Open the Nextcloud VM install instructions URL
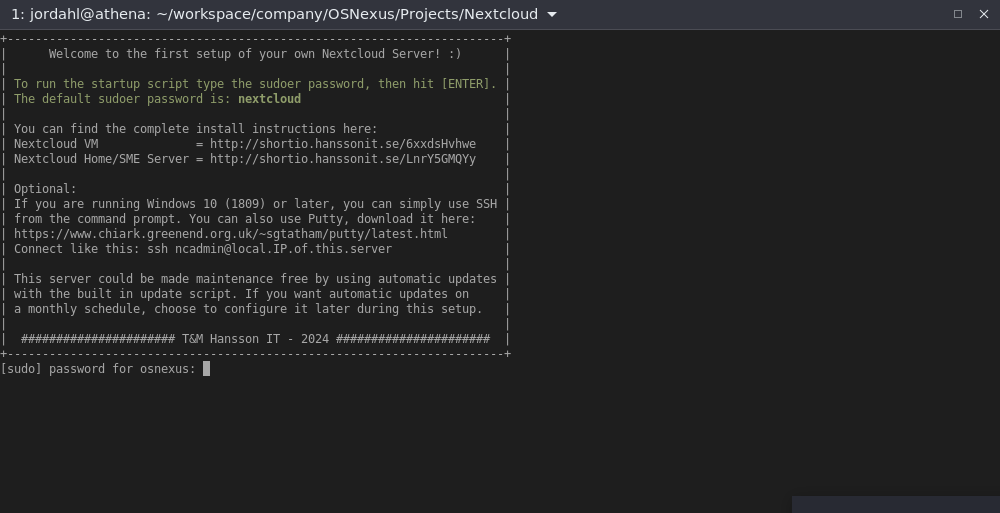 (x=342, y=144)
